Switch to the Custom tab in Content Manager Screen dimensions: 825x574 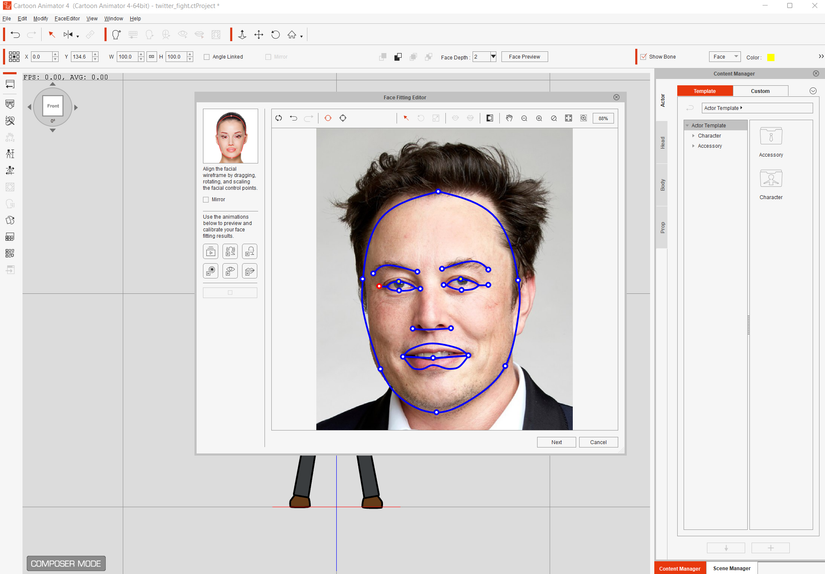[760, 91]
